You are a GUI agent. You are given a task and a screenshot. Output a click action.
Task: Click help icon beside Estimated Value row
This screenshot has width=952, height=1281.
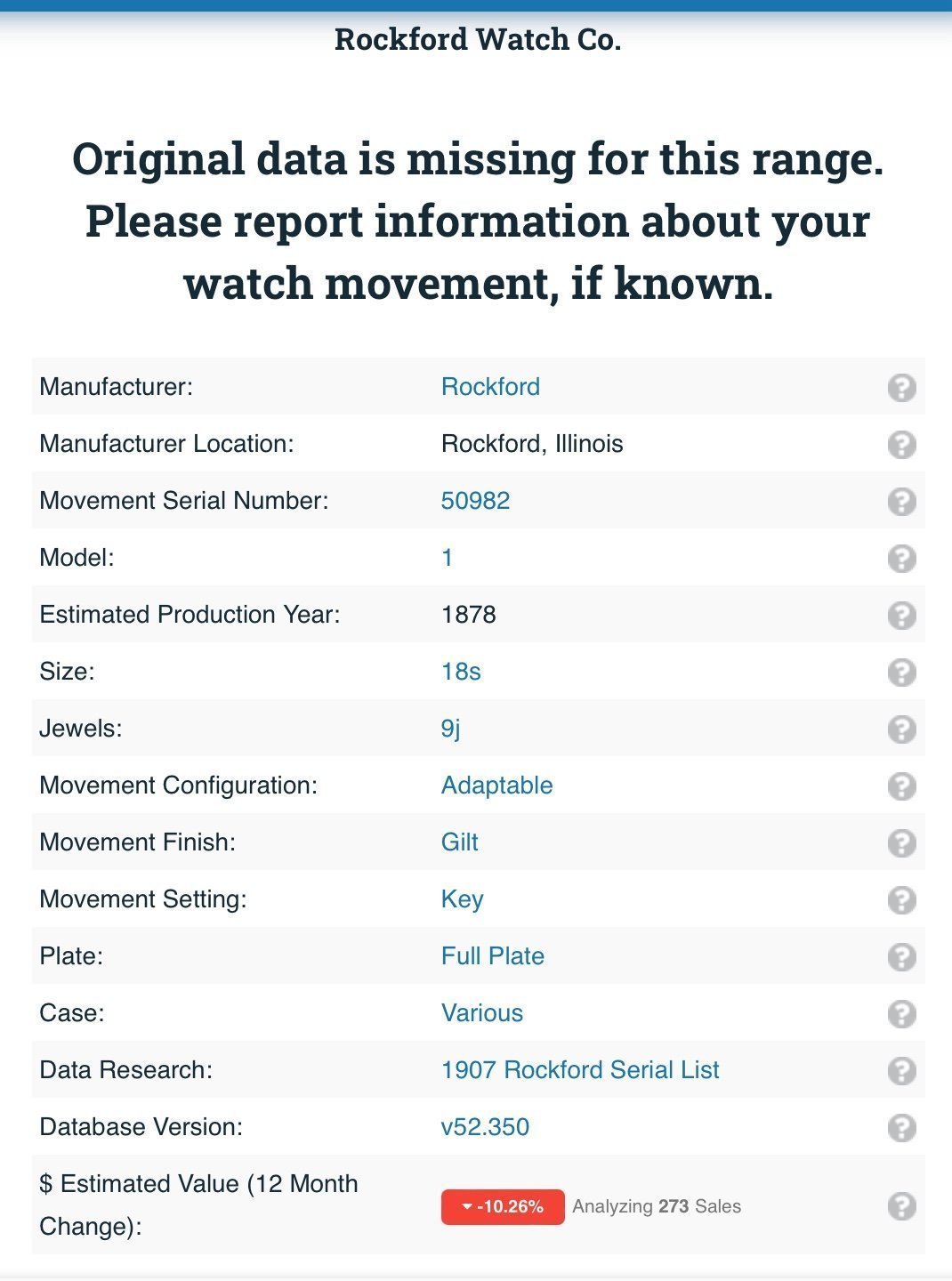(x=901, y=1206)
